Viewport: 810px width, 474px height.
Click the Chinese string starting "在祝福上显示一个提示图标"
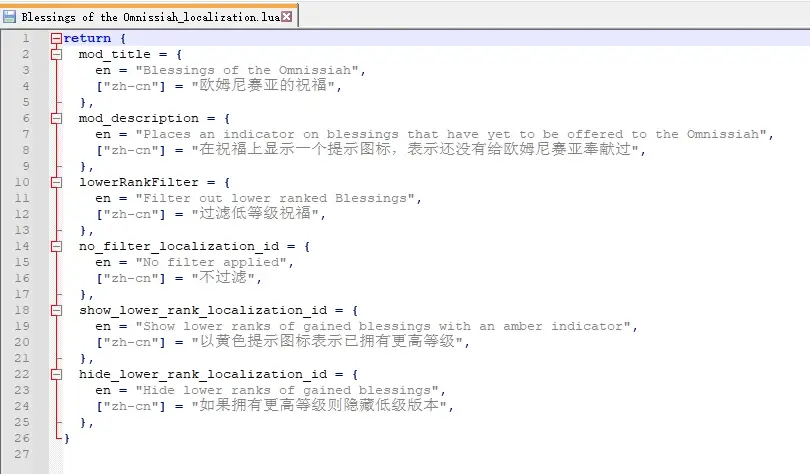[x=415, y=150]
